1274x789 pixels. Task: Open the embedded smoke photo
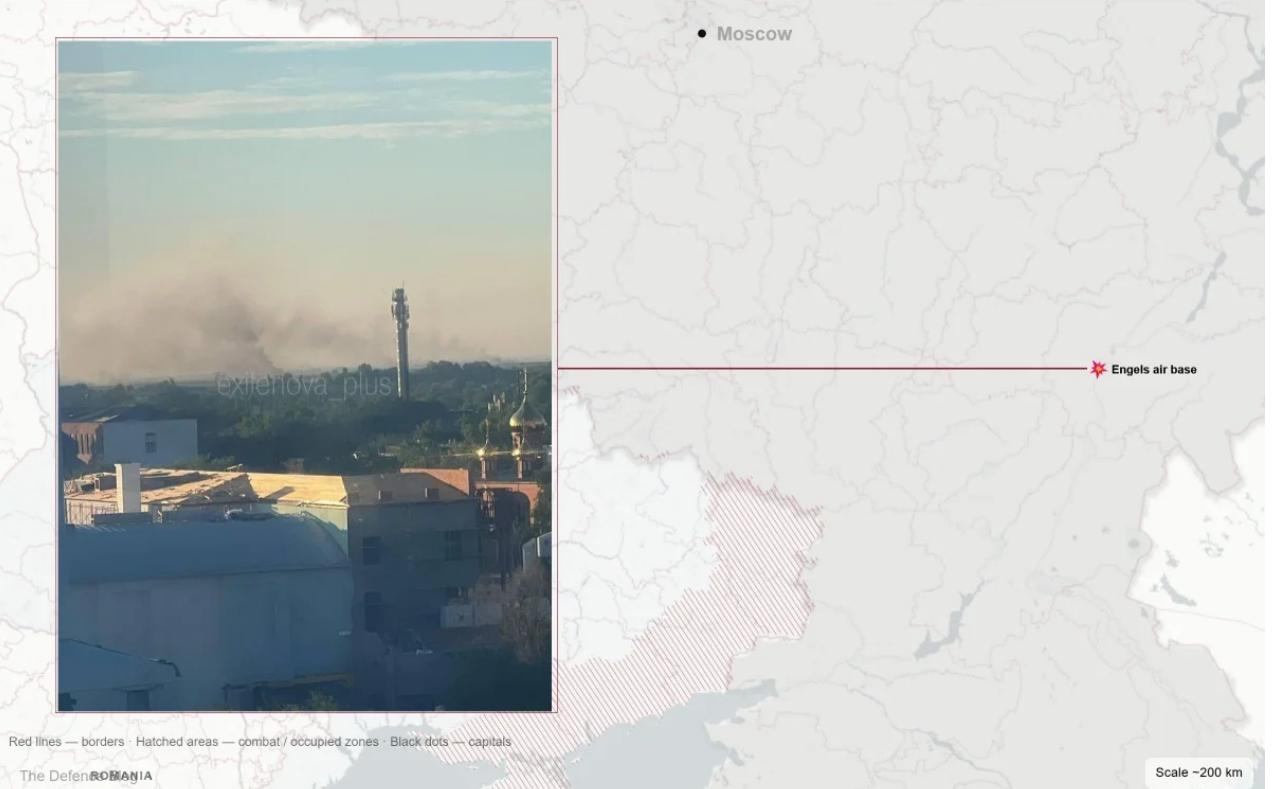pos(306,375)
